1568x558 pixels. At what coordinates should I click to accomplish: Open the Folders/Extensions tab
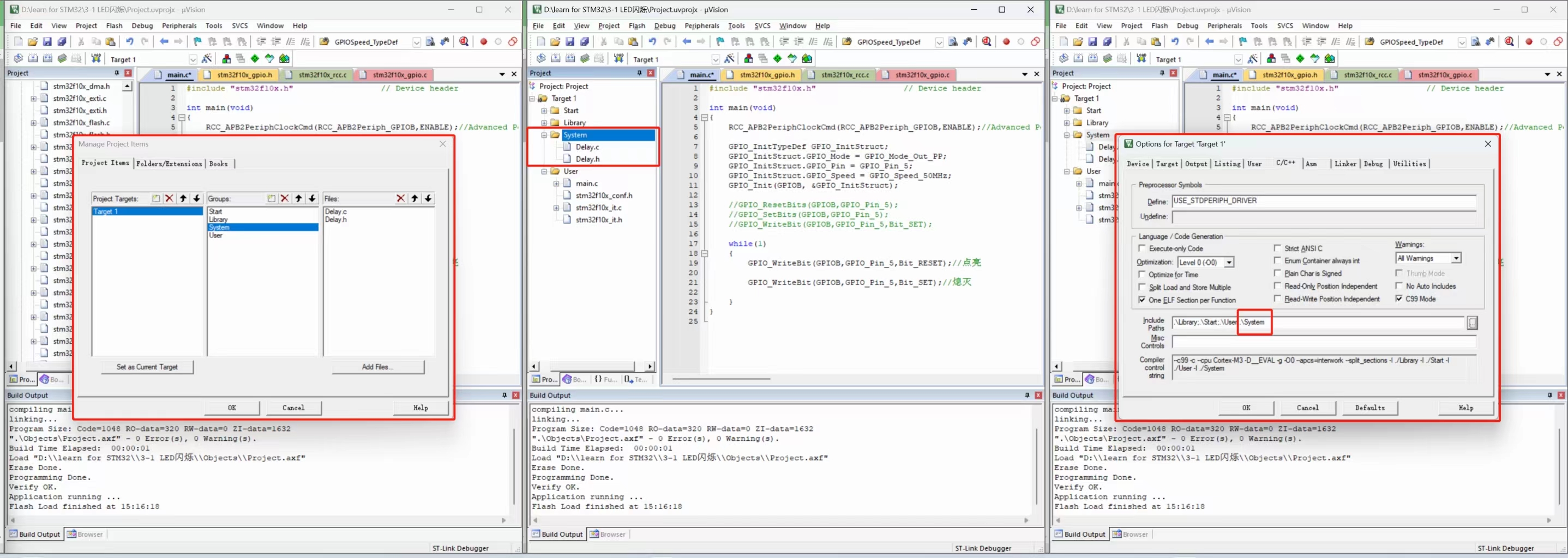coord(169,163)
